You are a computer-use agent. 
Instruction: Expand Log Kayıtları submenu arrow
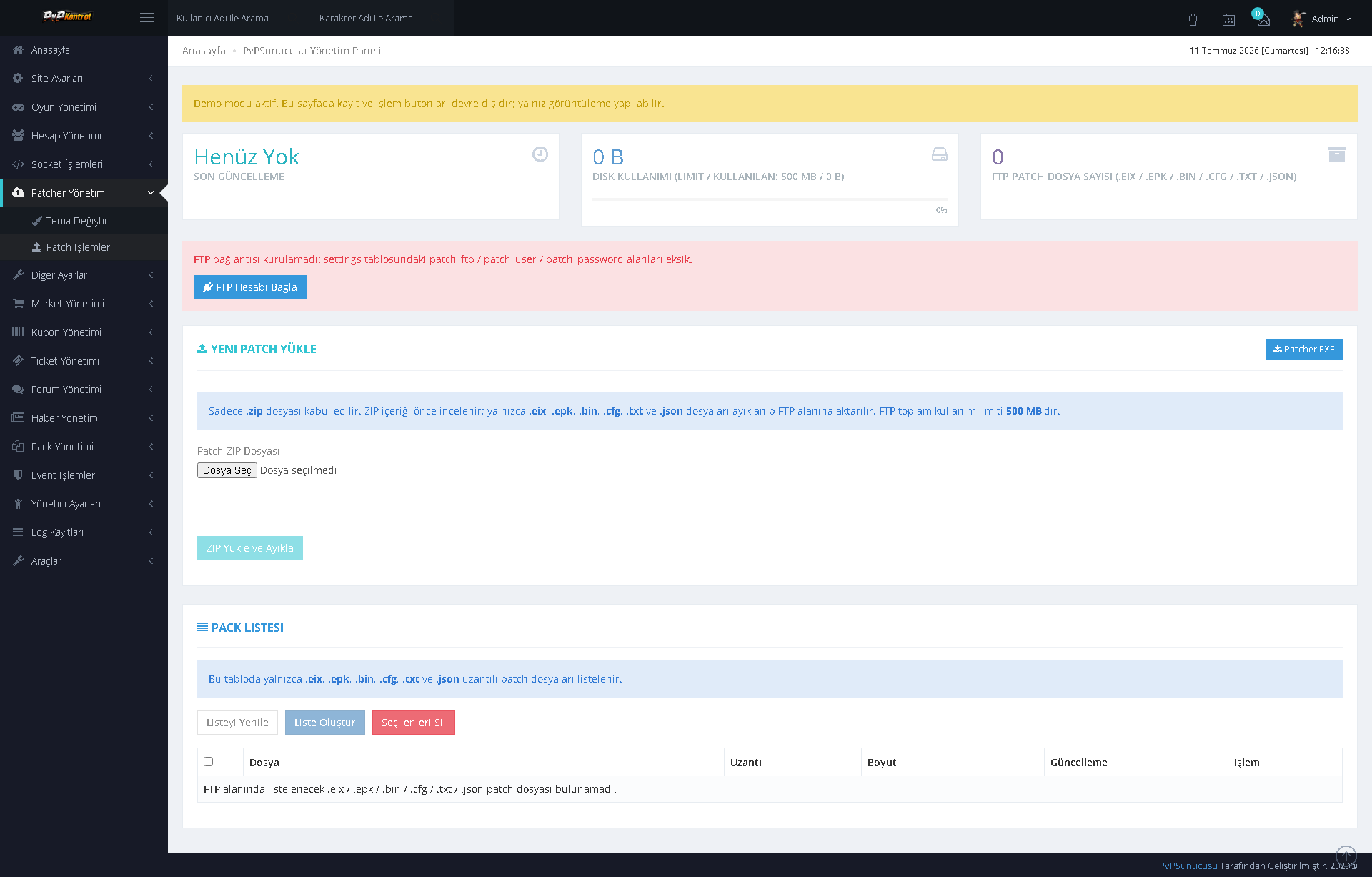[x=151, y=532]
